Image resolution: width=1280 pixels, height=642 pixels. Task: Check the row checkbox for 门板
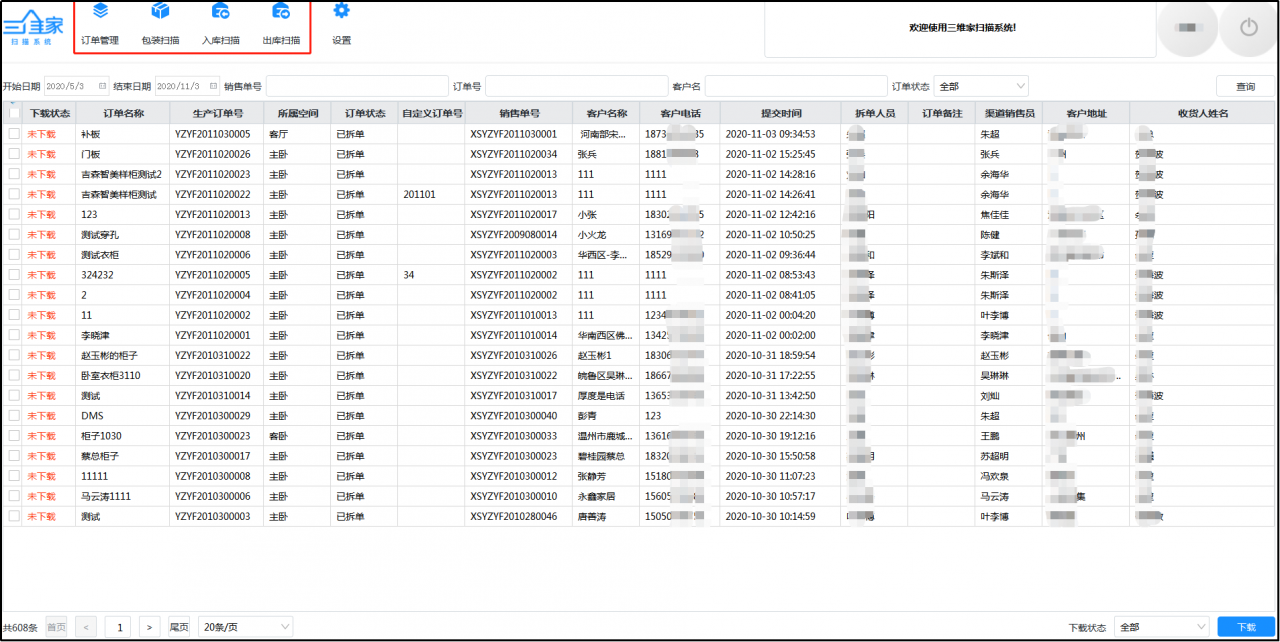coord(14,154)
